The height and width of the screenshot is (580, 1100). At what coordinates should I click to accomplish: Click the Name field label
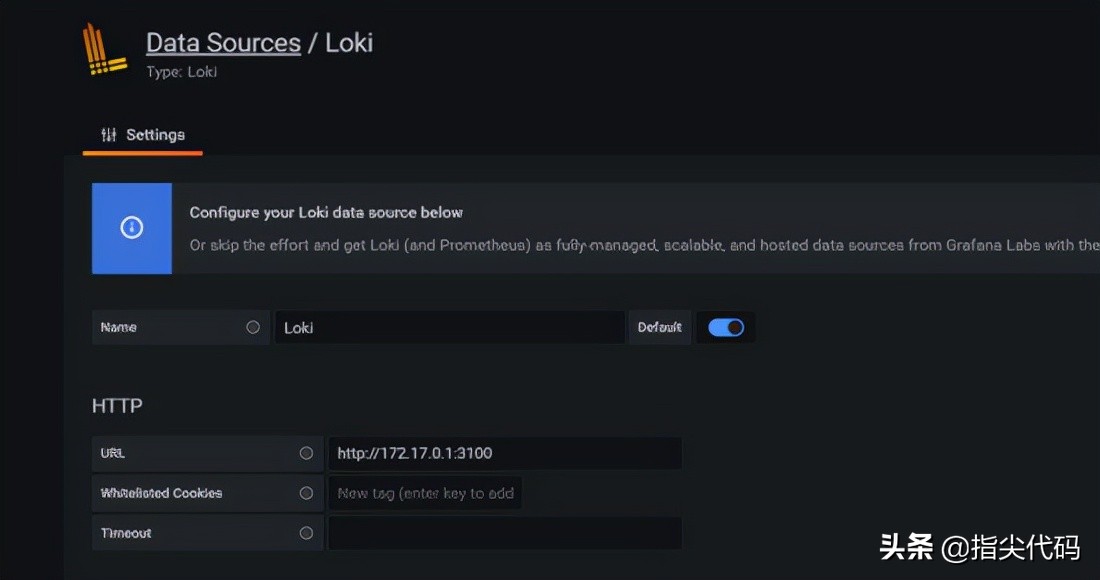coord(119,327)
